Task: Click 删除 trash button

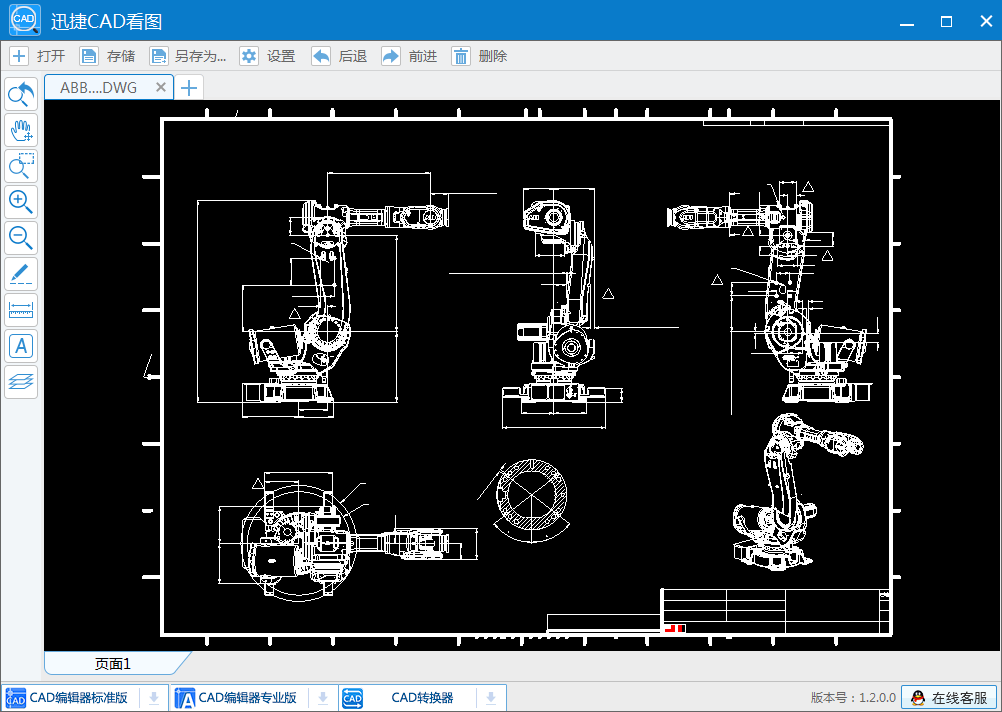Action: click(x=479, y=56)
